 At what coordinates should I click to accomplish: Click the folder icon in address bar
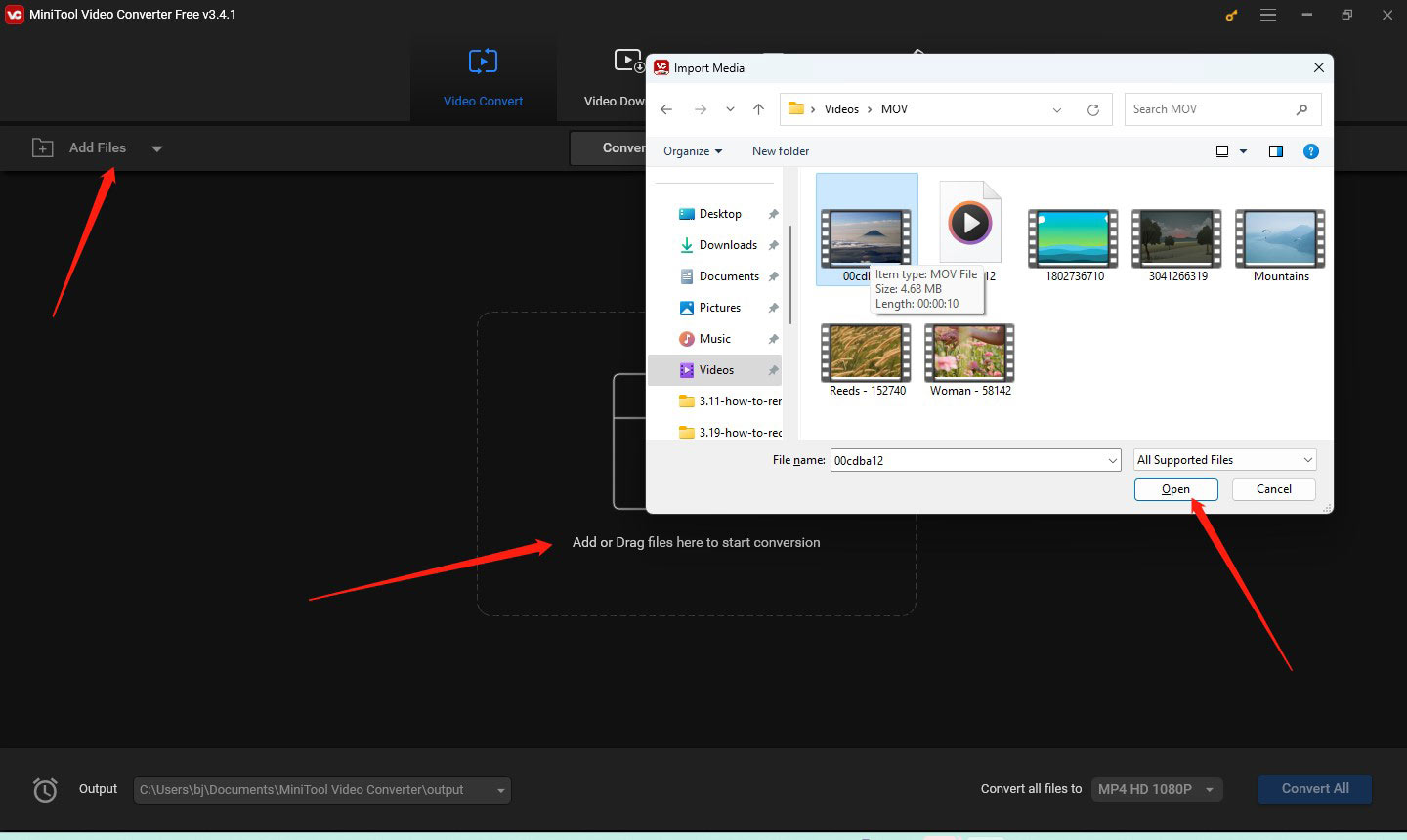[795, 109]
